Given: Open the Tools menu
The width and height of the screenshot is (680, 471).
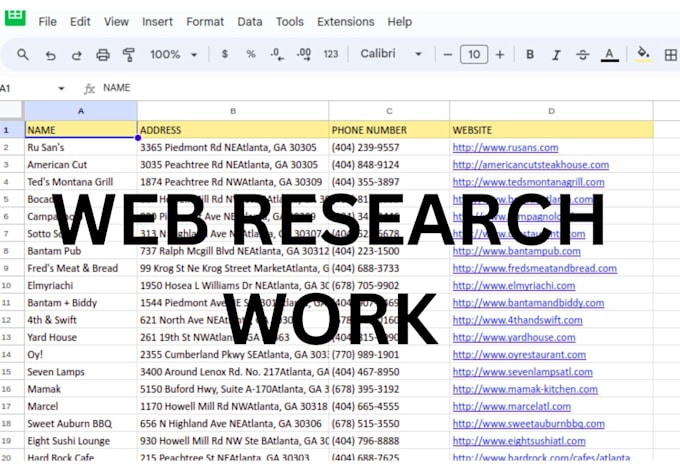Looking at the screenshot, I should (x=290, y=22).
